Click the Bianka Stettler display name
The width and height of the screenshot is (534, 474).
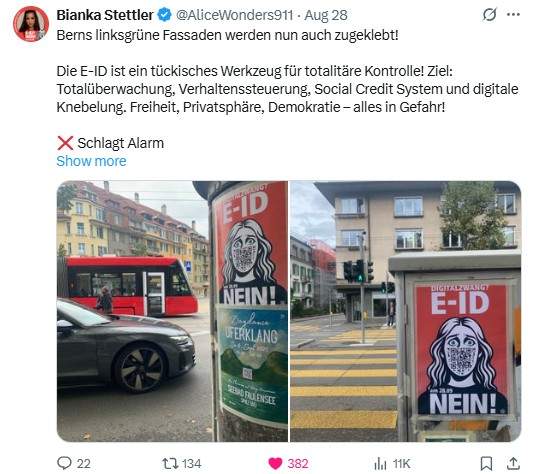point(105,15)
